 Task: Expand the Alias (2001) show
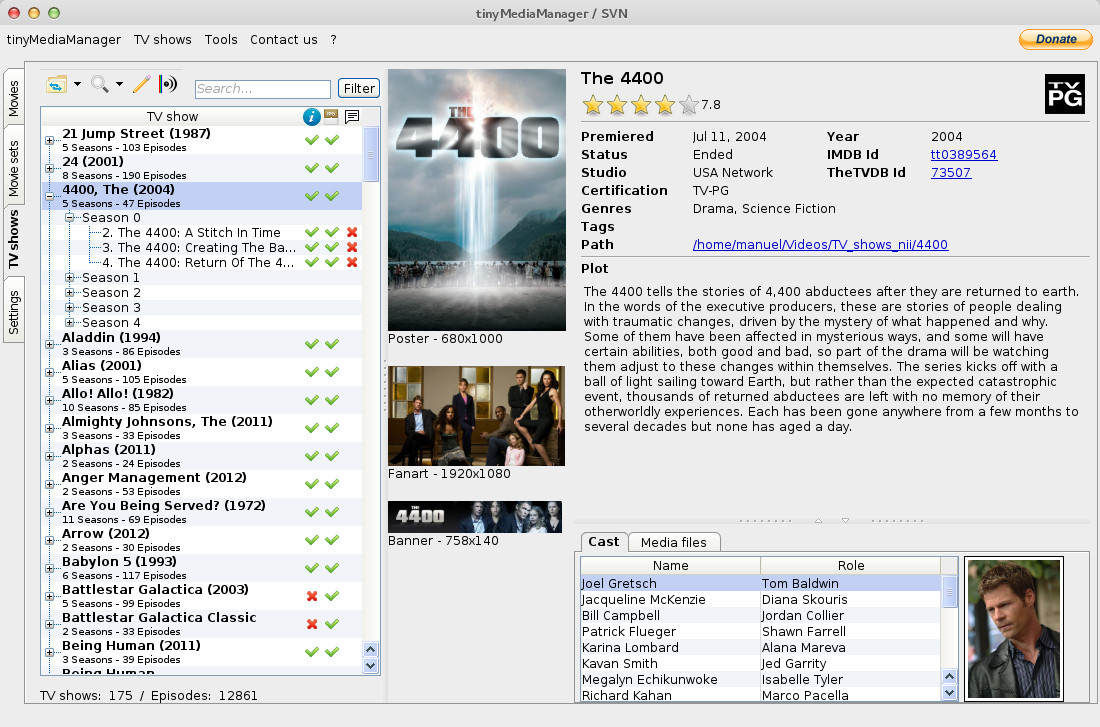[x=50, y=372]
